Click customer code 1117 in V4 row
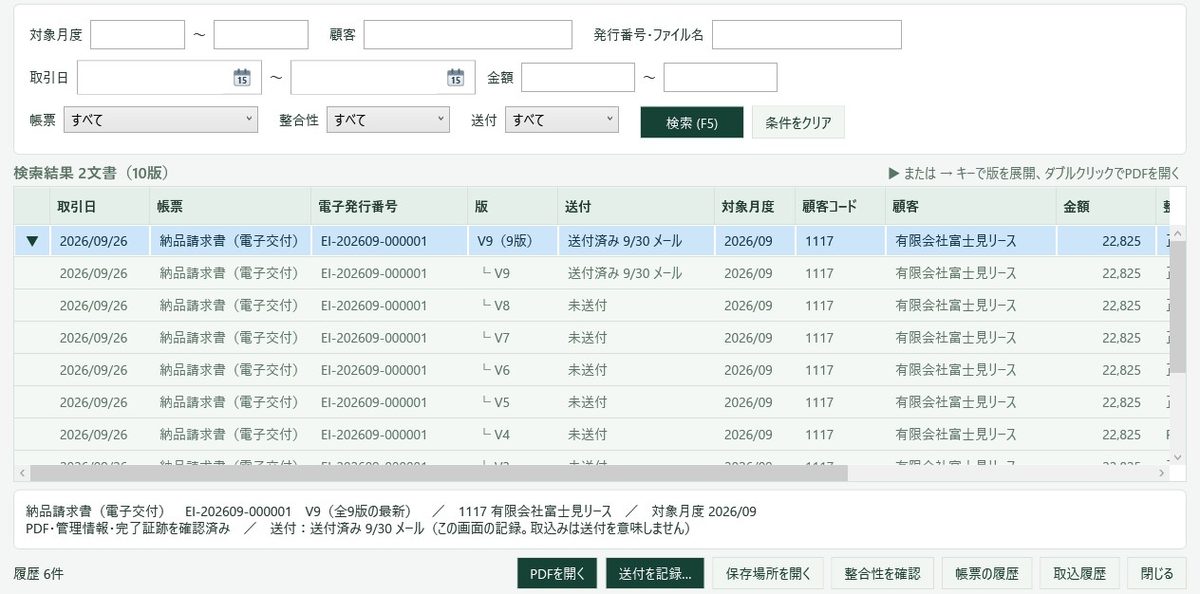Screen dimensions: 1200x594 pos(819,435)
